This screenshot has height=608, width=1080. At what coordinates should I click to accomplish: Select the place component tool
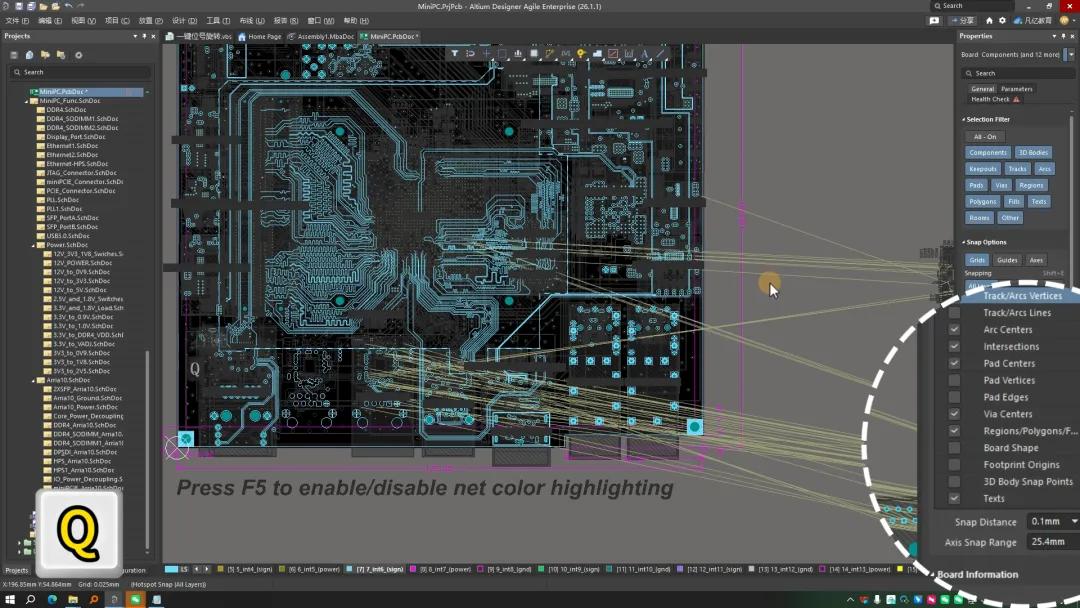tap(534, 54)
